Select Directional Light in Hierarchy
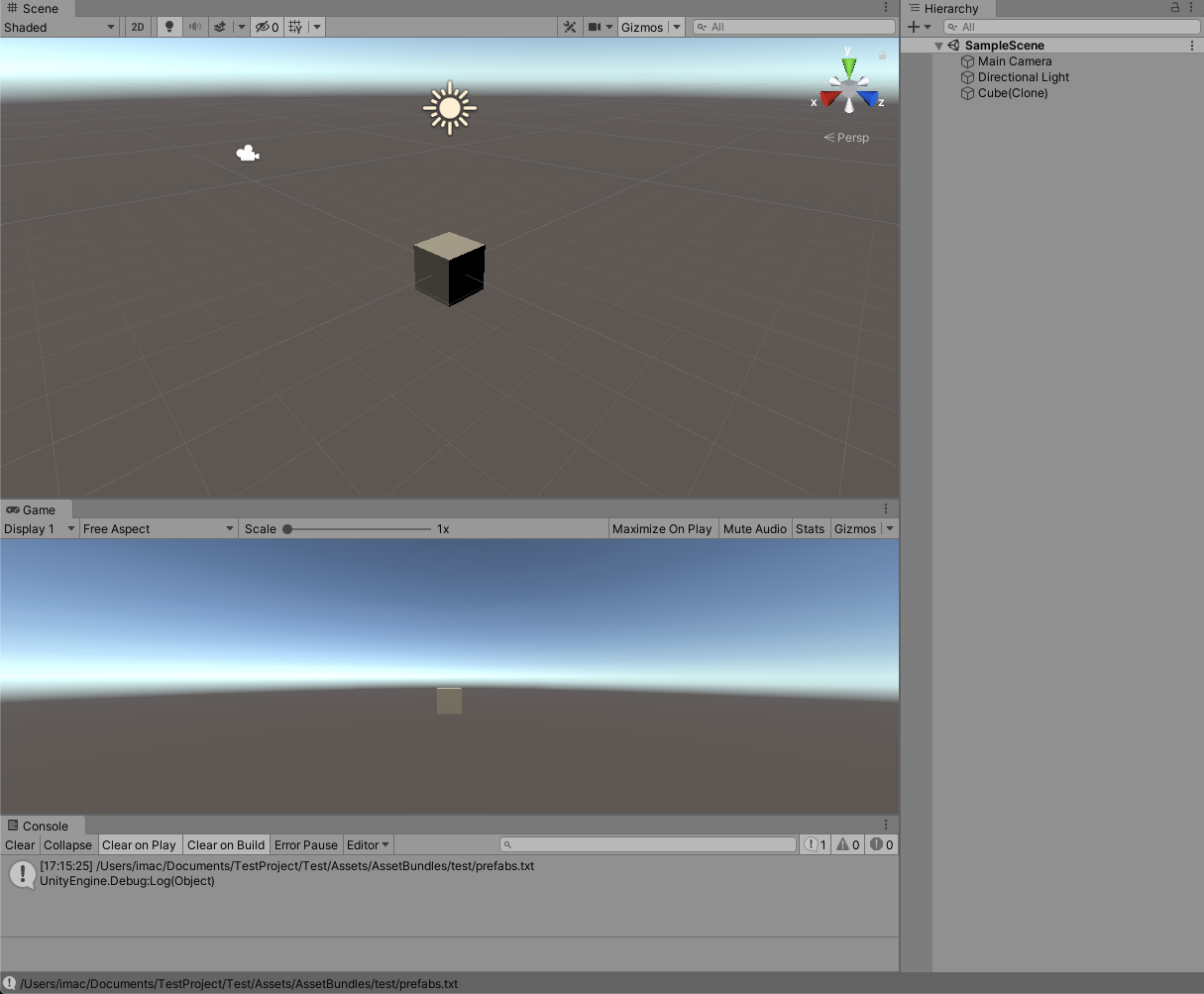The width and height of the screenshot is (1204, 994). 1024,77
